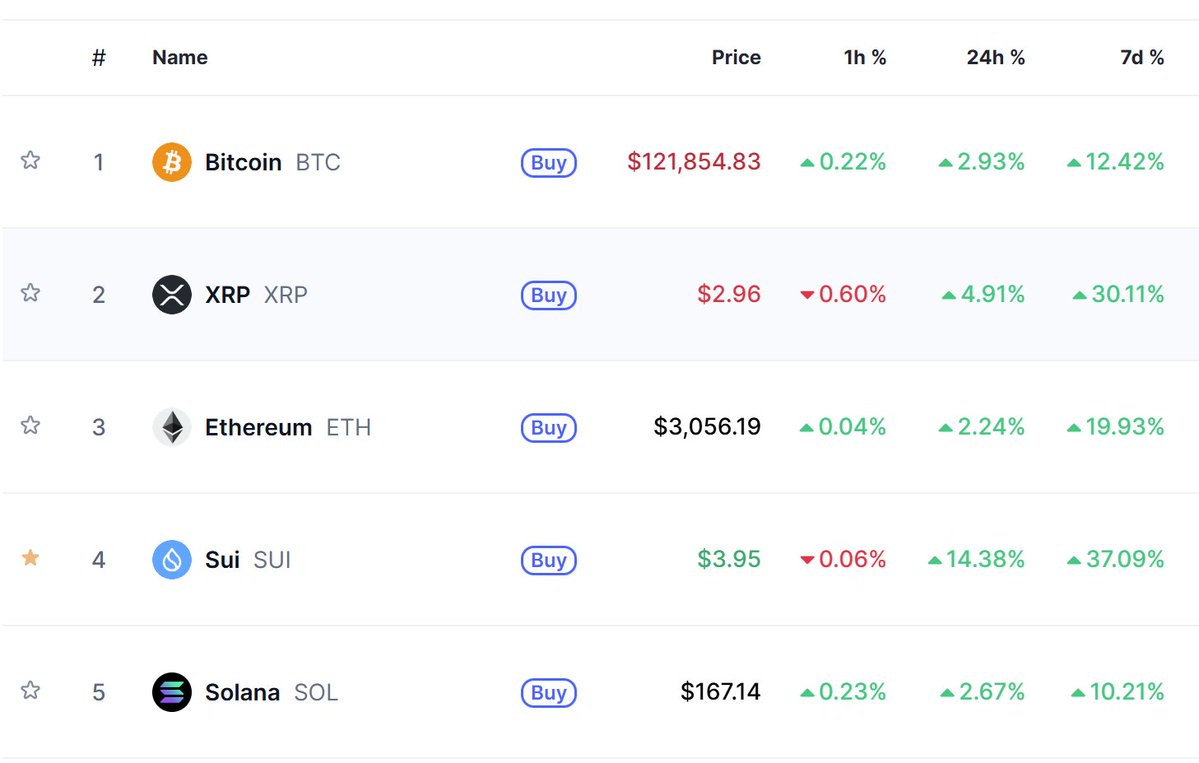Remove Sui from watchlist via gold star
Screen dimensions: 1199x763
pyautogui.click(x=30, y=557)
